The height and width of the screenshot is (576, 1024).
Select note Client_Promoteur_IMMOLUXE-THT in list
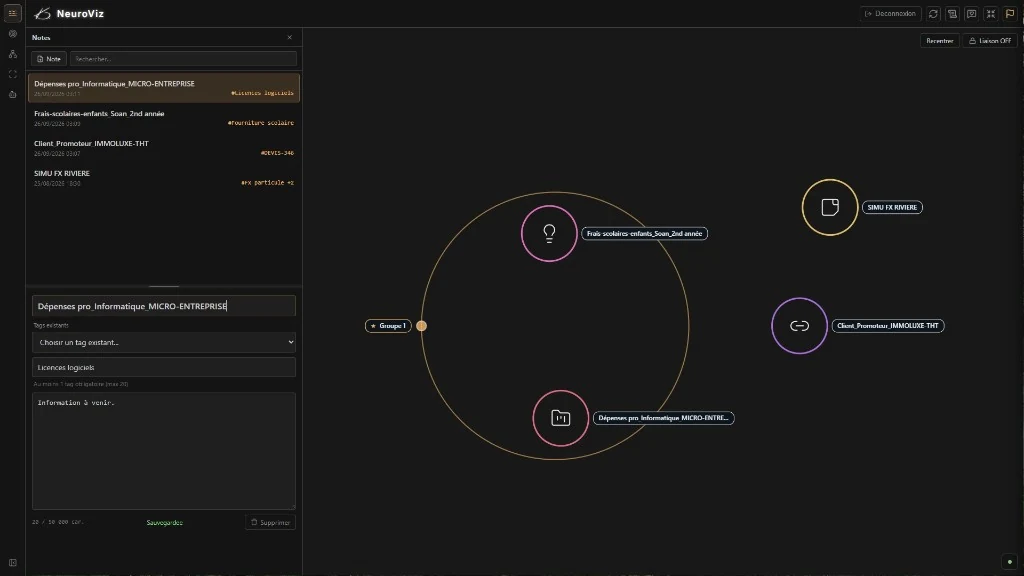(164, 148)
